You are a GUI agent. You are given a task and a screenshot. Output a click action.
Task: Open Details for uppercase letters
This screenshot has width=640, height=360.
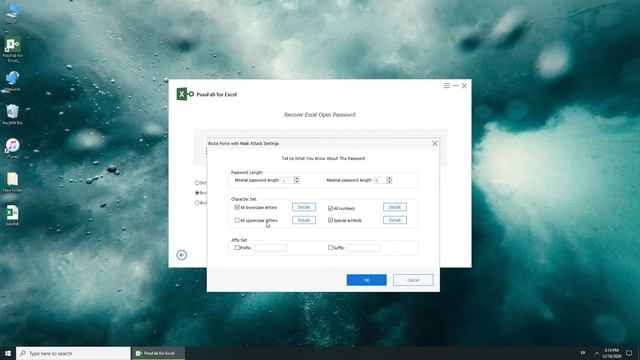(304, 220)
